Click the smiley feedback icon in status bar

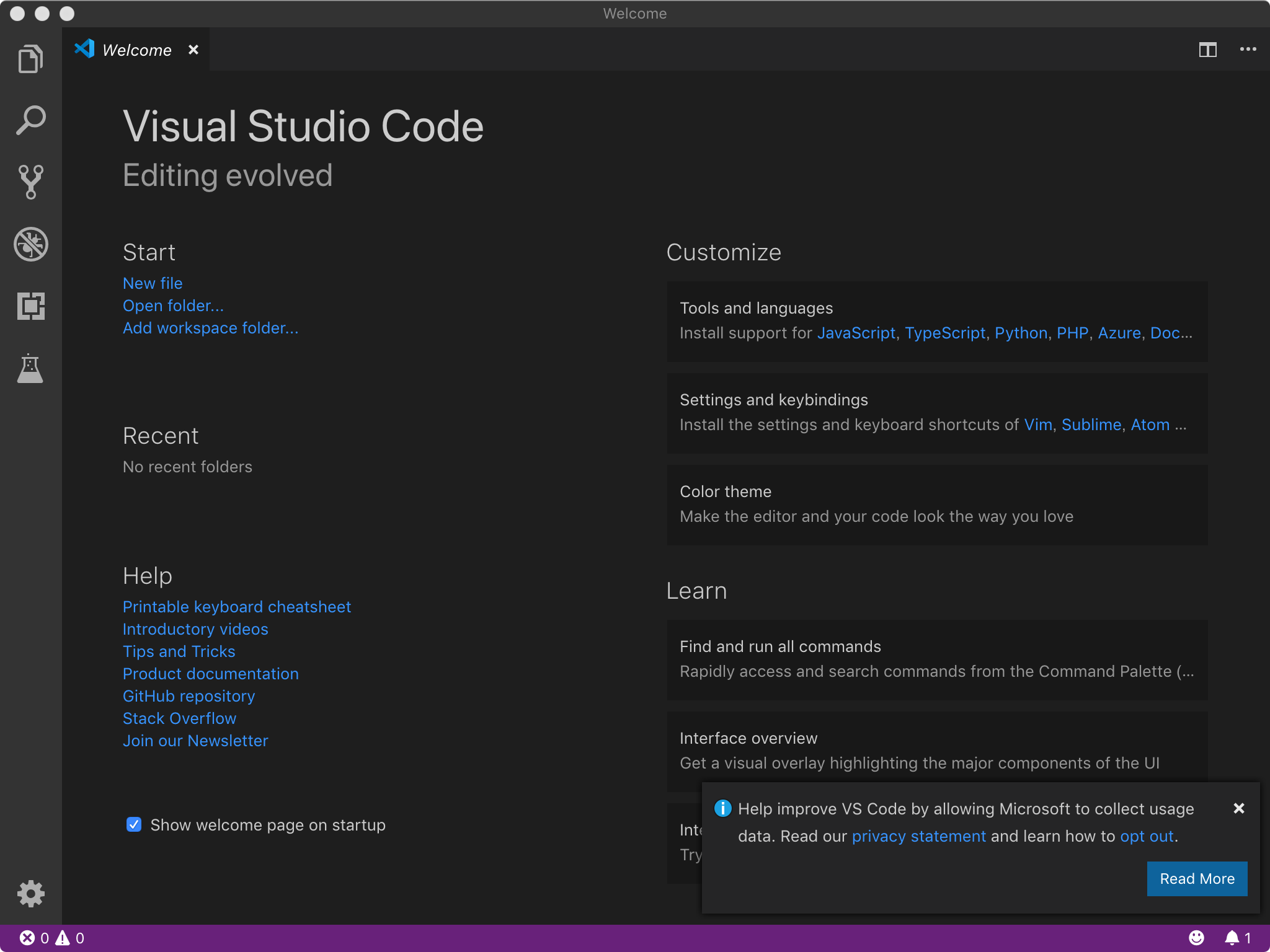tap(1197, 938)
